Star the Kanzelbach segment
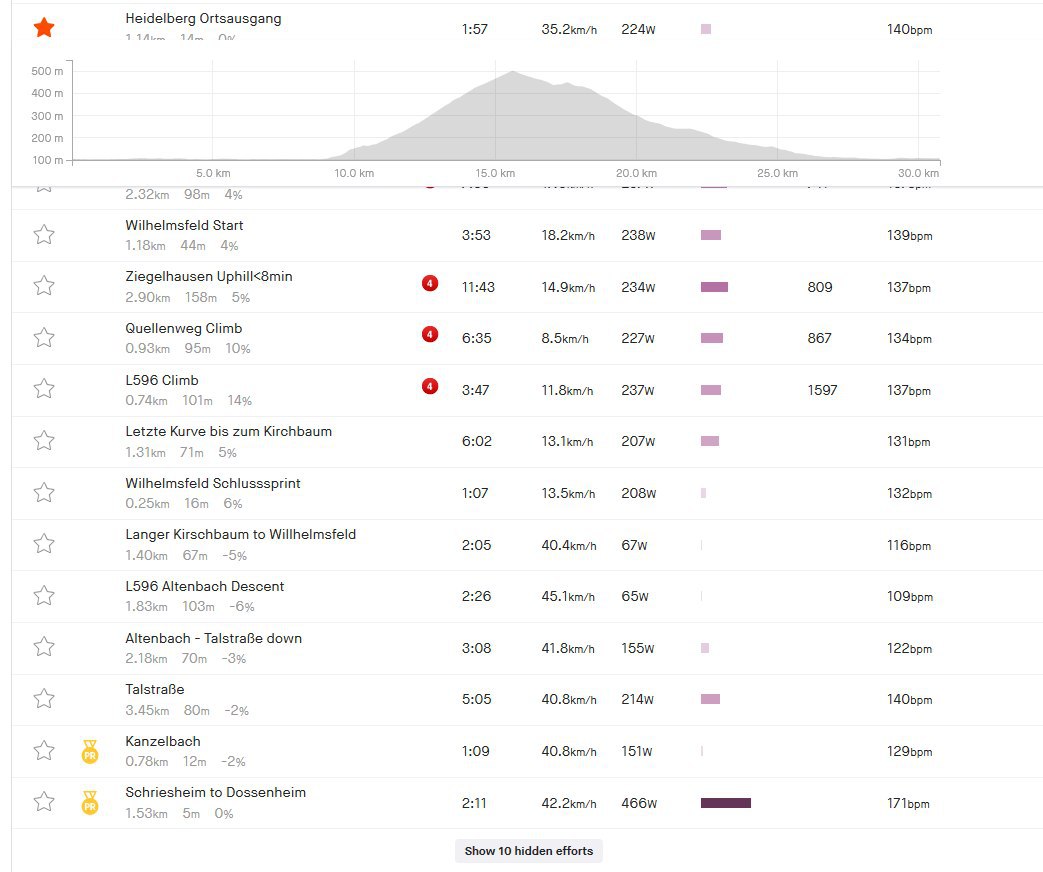This screenshot has width=1043, height=872. (44, 750)
